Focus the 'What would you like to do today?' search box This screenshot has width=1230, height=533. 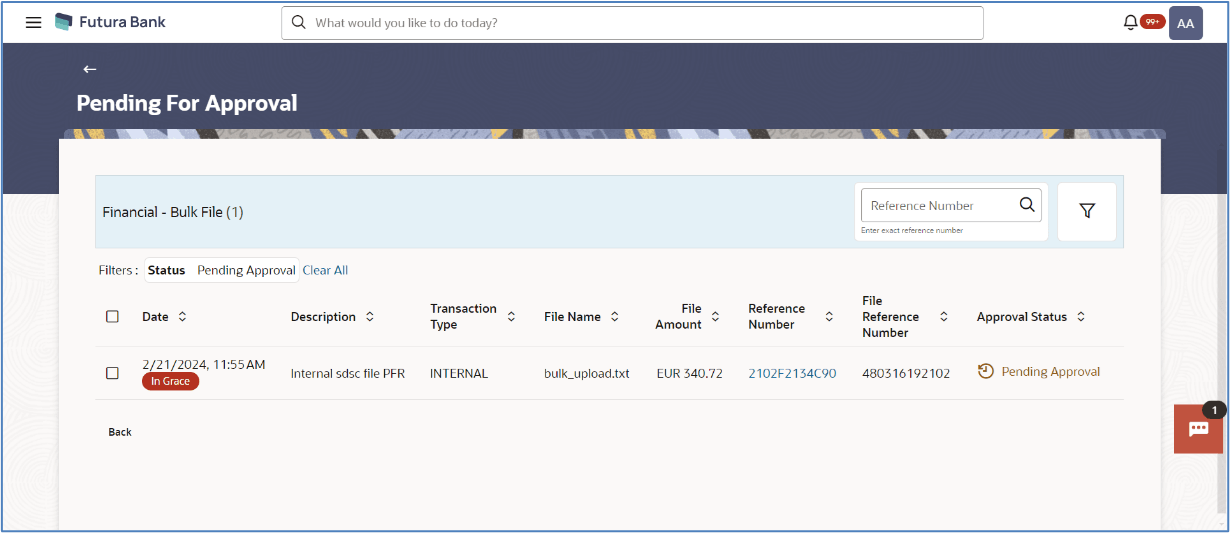tap(632, 23)
